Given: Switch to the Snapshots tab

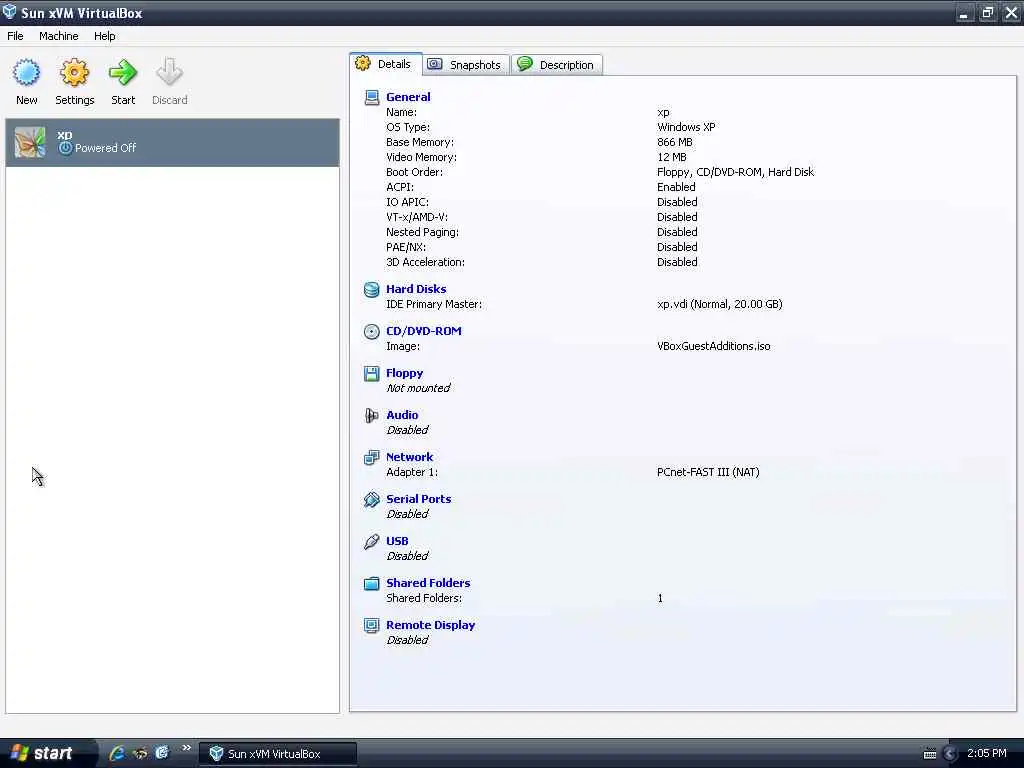Looking at the screenshot, I should 466,65.
